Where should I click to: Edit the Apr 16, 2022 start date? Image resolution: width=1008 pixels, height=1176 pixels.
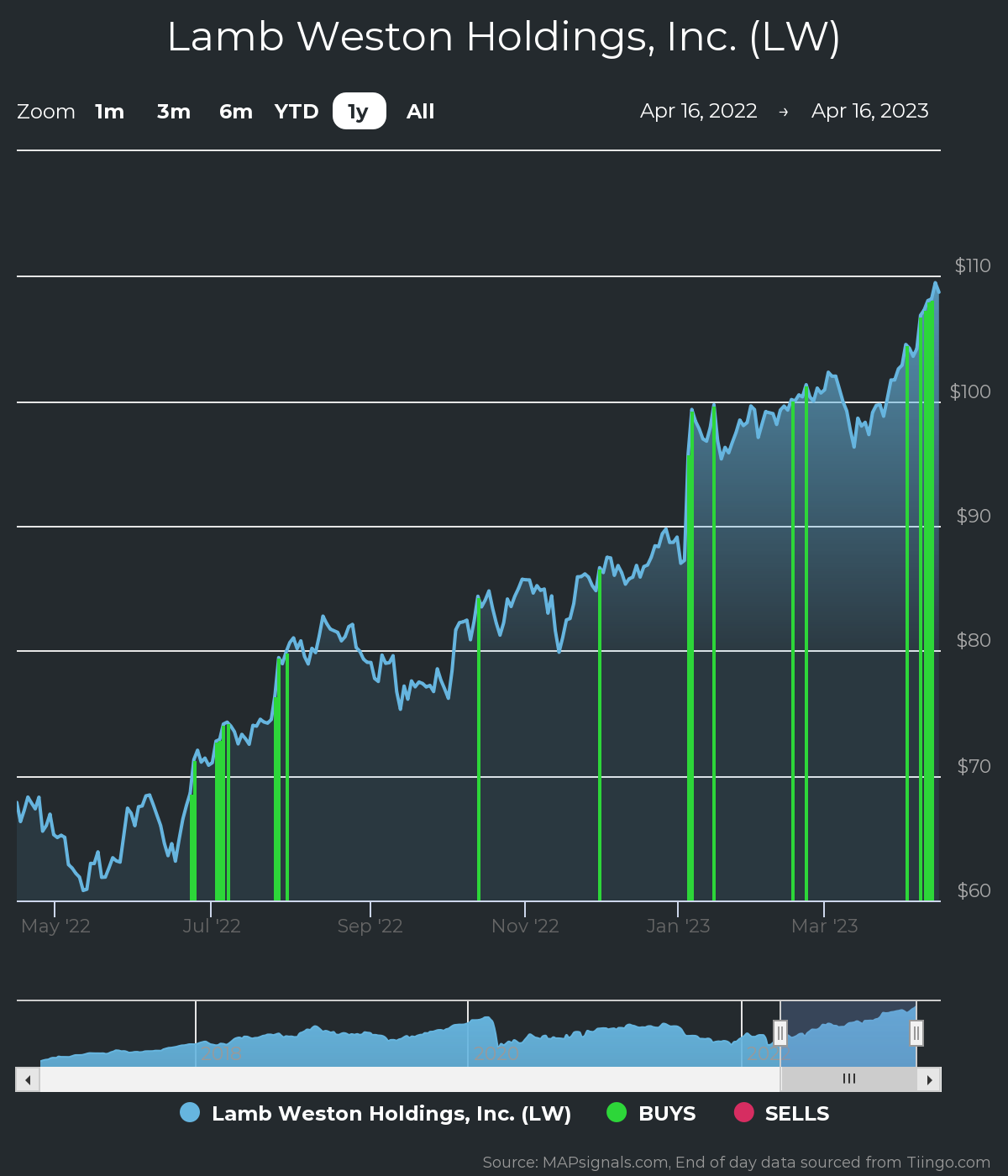pyautogui.click(x=699, y=111)
